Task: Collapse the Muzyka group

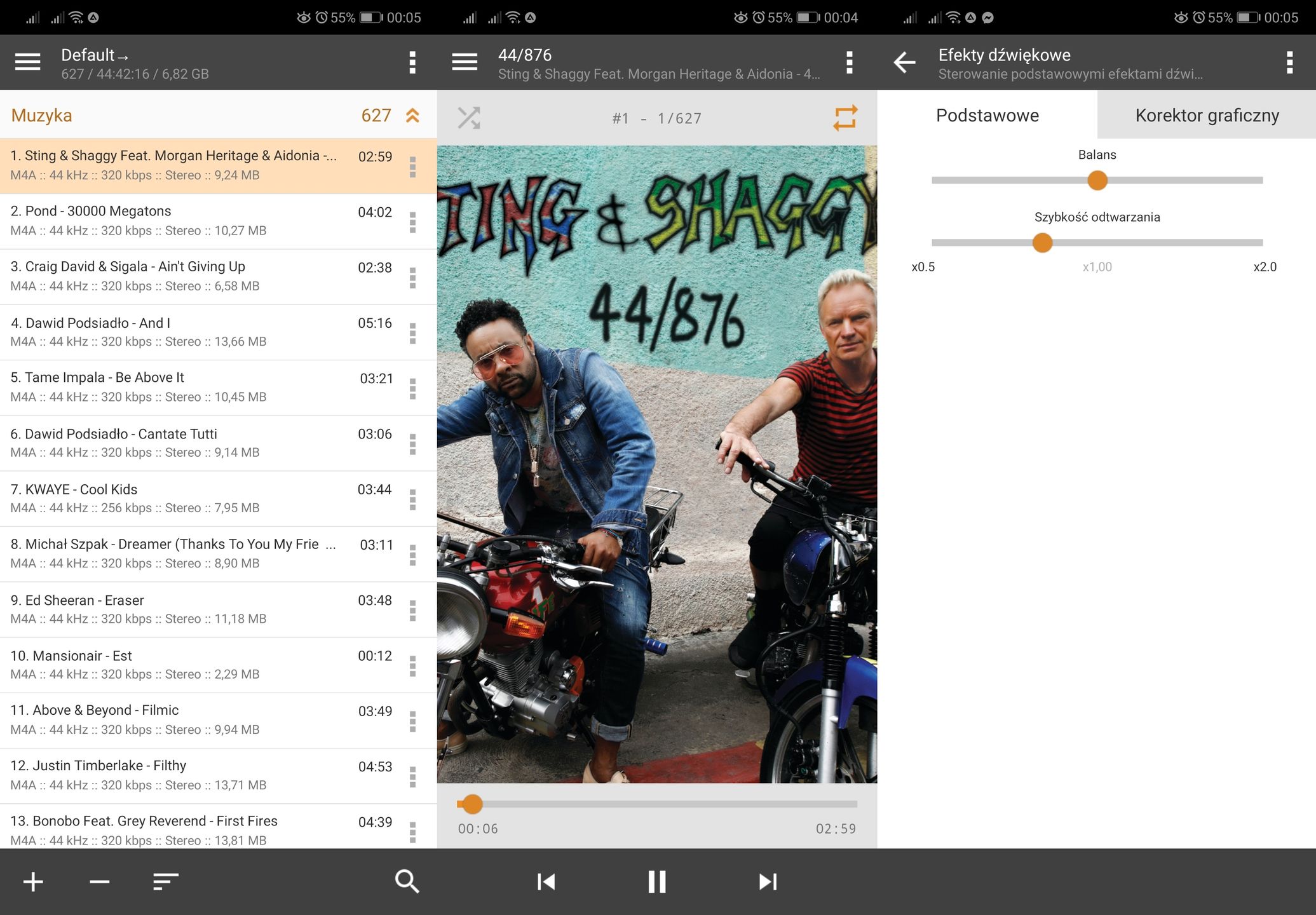Action: 412,115
